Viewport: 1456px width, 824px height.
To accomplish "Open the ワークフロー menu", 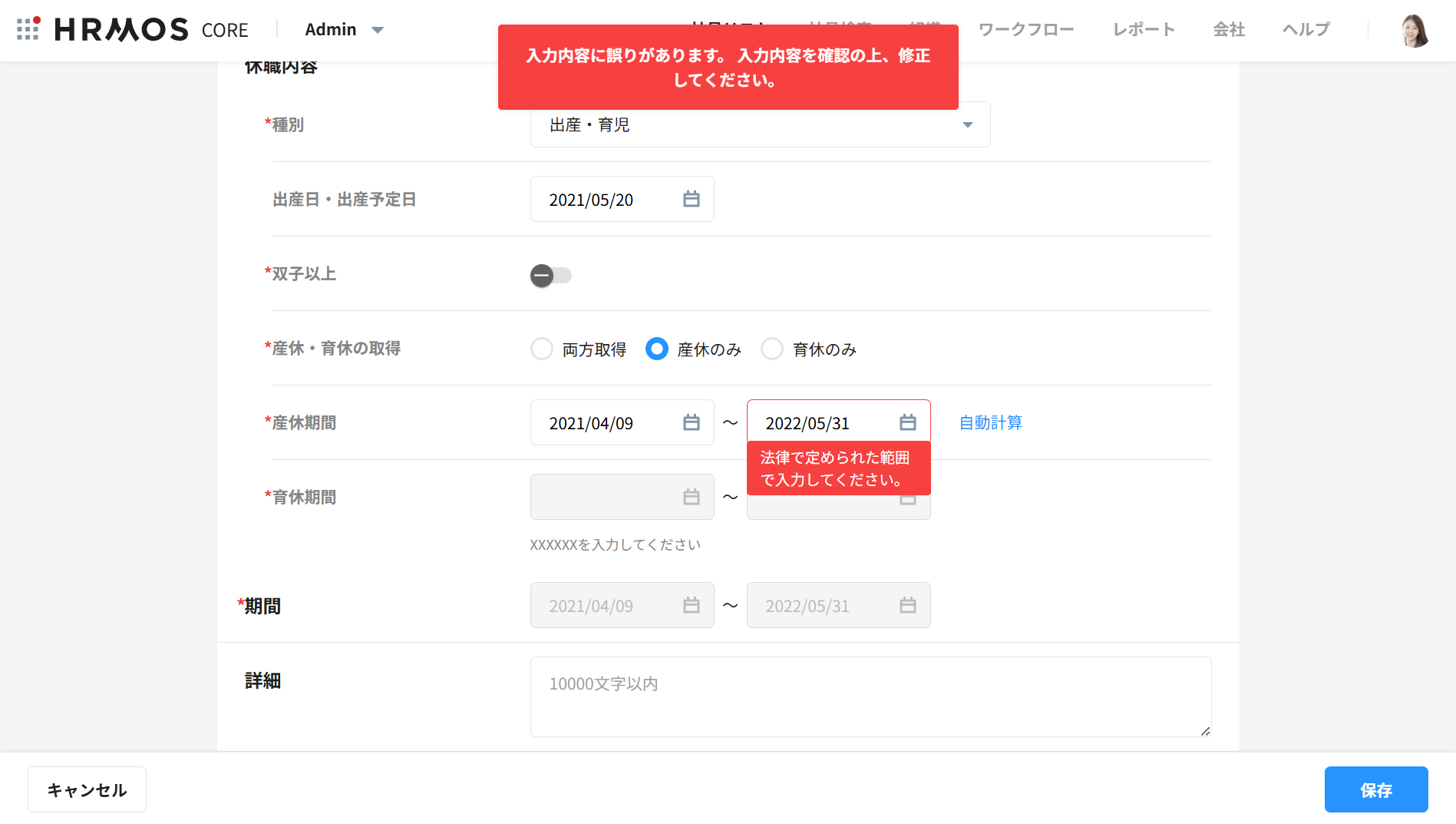I will click(x=1025, y=30).
